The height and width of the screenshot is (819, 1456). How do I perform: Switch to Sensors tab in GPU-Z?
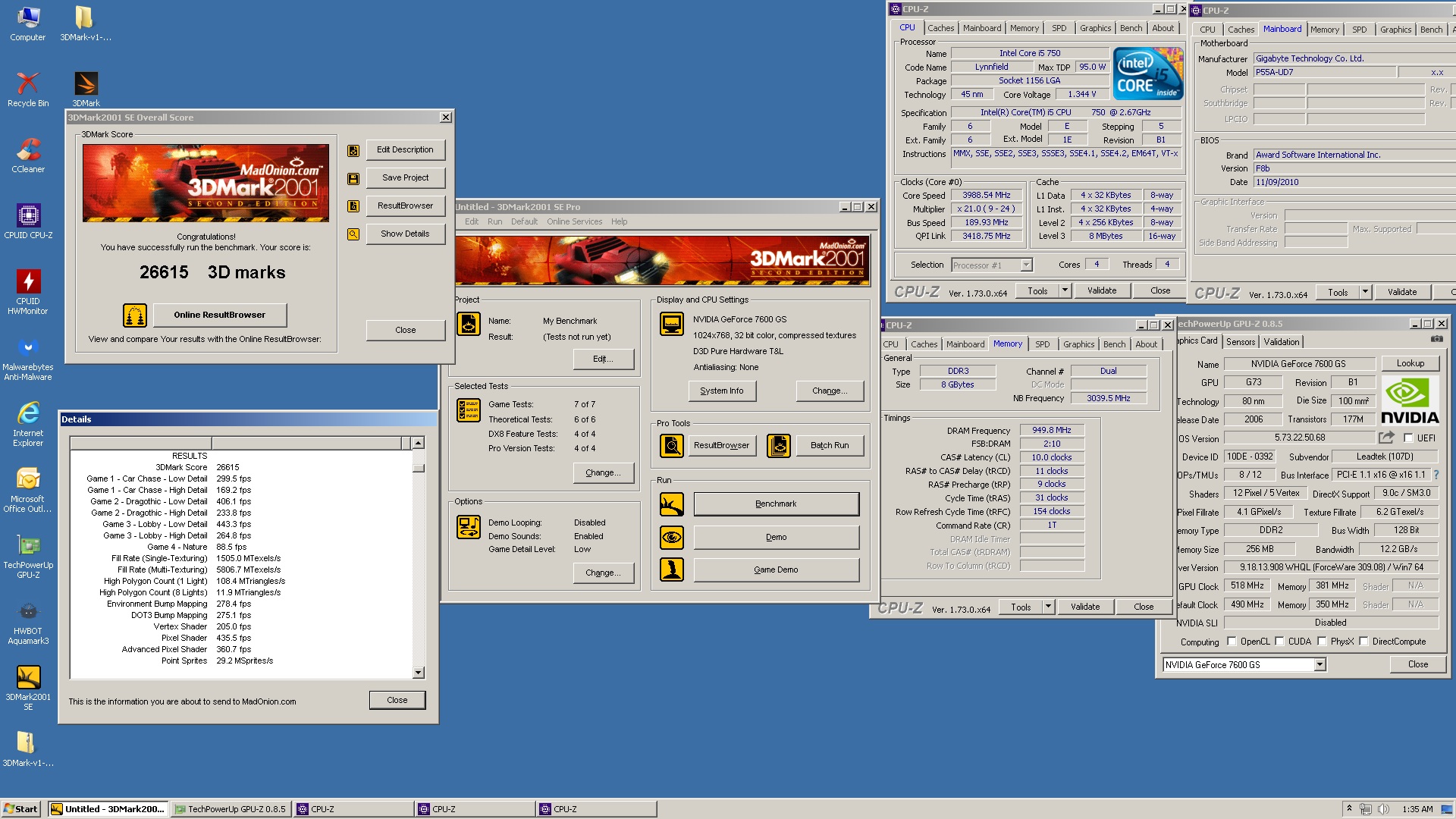(1240, 342)
